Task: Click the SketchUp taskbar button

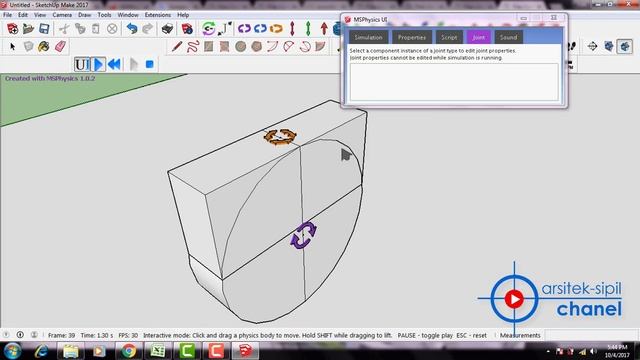Action: pos(245,351)
